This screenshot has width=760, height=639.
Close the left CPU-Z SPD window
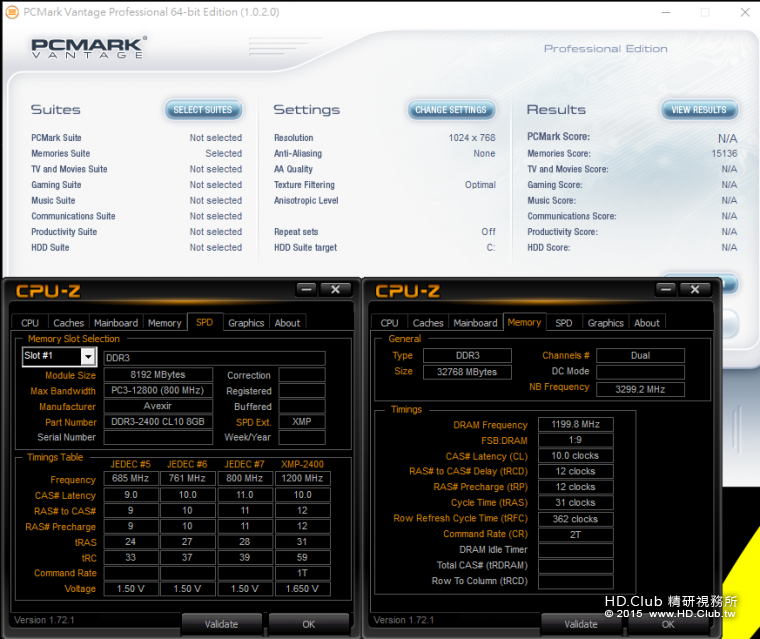pos(335,289)
